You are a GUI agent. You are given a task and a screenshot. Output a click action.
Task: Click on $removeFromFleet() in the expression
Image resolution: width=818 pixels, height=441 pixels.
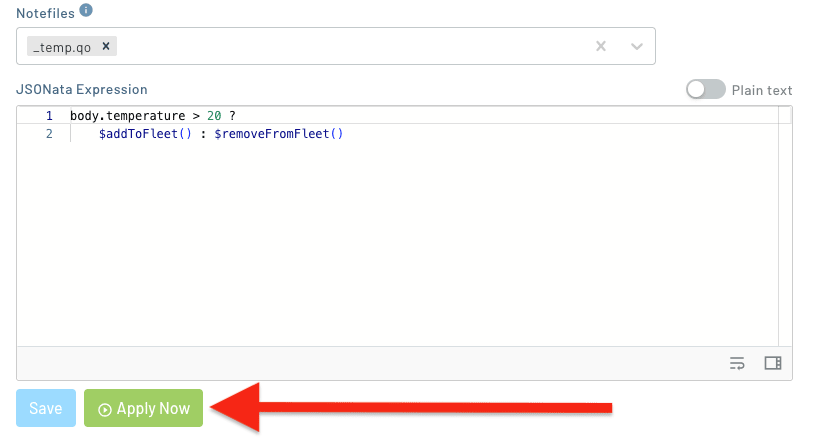[279, 134]
